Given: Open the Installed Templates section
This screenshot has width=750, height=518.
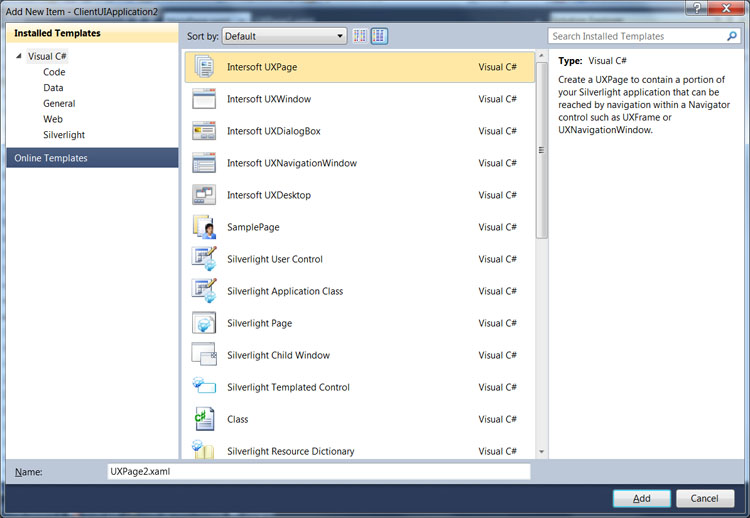Looking at the screenshot, I should pyautogui.click(x=92, y=33).
